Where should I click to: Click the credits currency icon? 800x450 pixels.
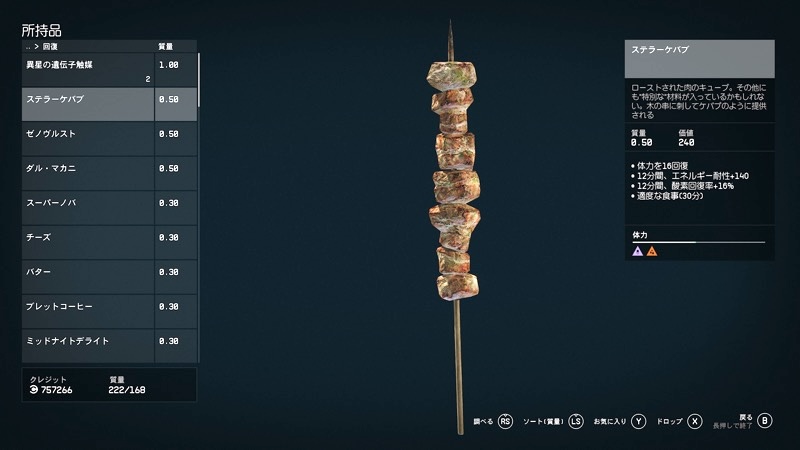click(x=34, y=390)
